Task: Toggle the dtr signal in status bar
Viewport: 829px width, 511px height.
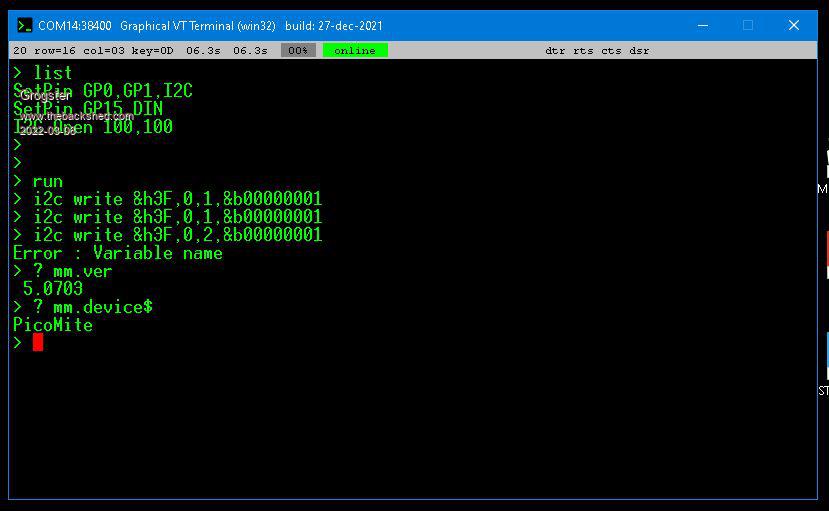Action: click(x=555, y=50)
